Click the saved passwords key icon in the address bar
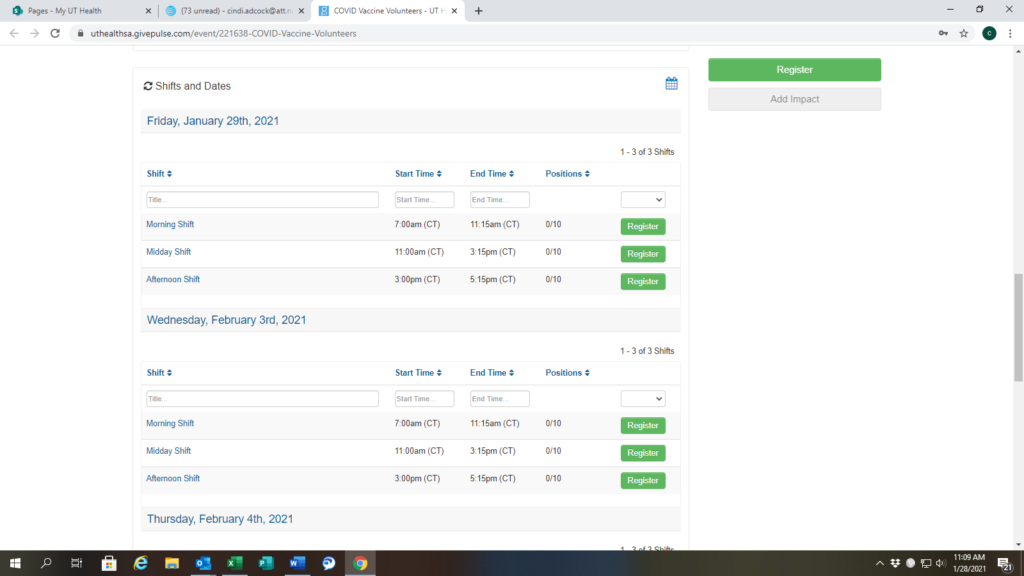 coord(942,33)
